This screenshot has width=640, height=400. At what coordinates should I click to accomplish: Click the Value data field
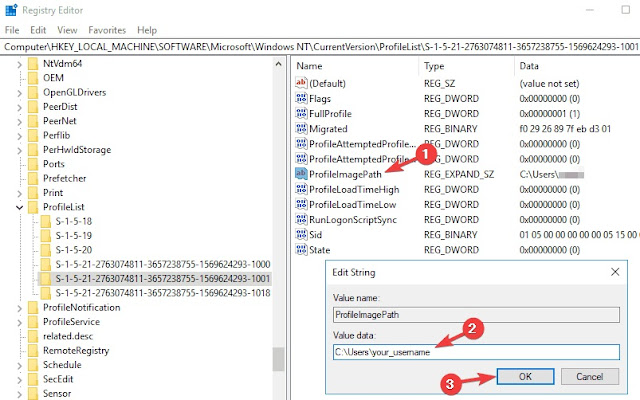(476, 352)
